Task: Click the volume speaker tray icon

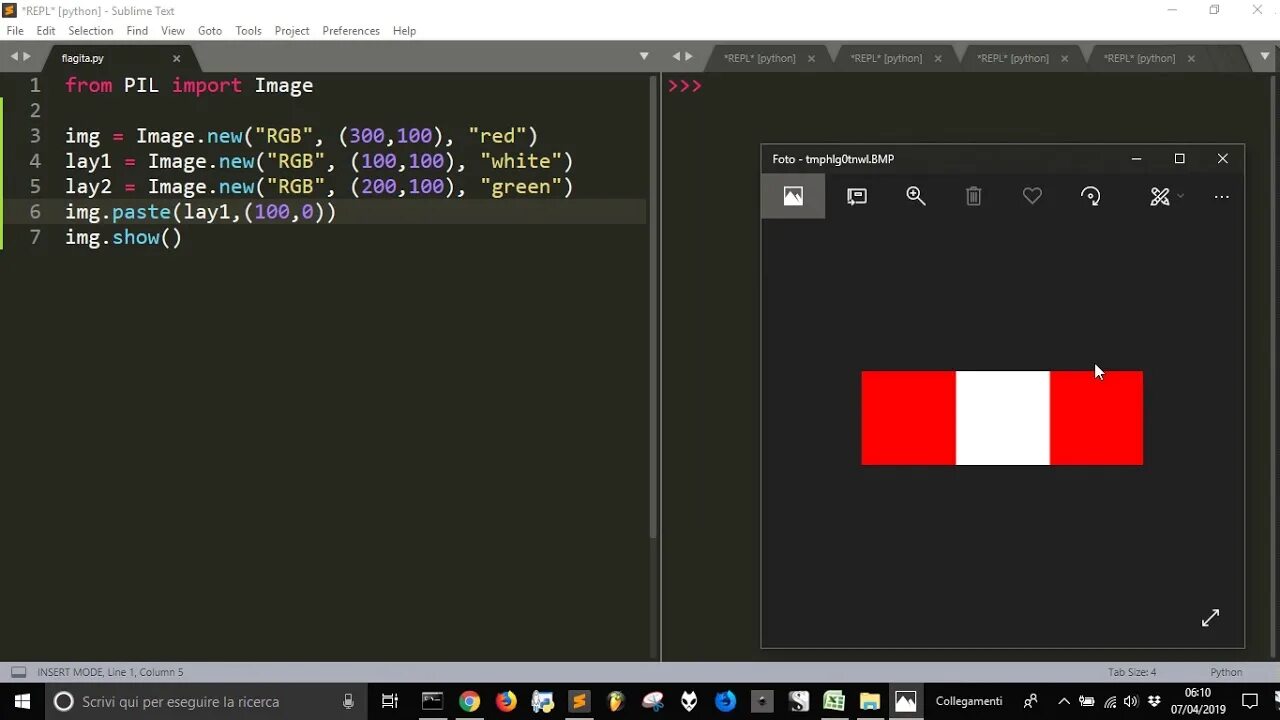Action: click(x=1131, y=701)
